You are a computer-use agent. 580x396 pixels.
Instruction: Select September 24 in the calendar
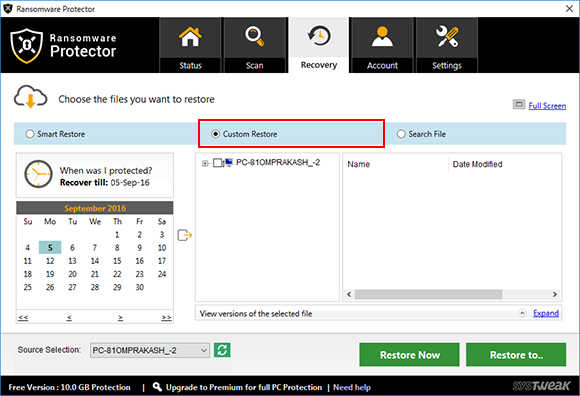coord(162,274)
